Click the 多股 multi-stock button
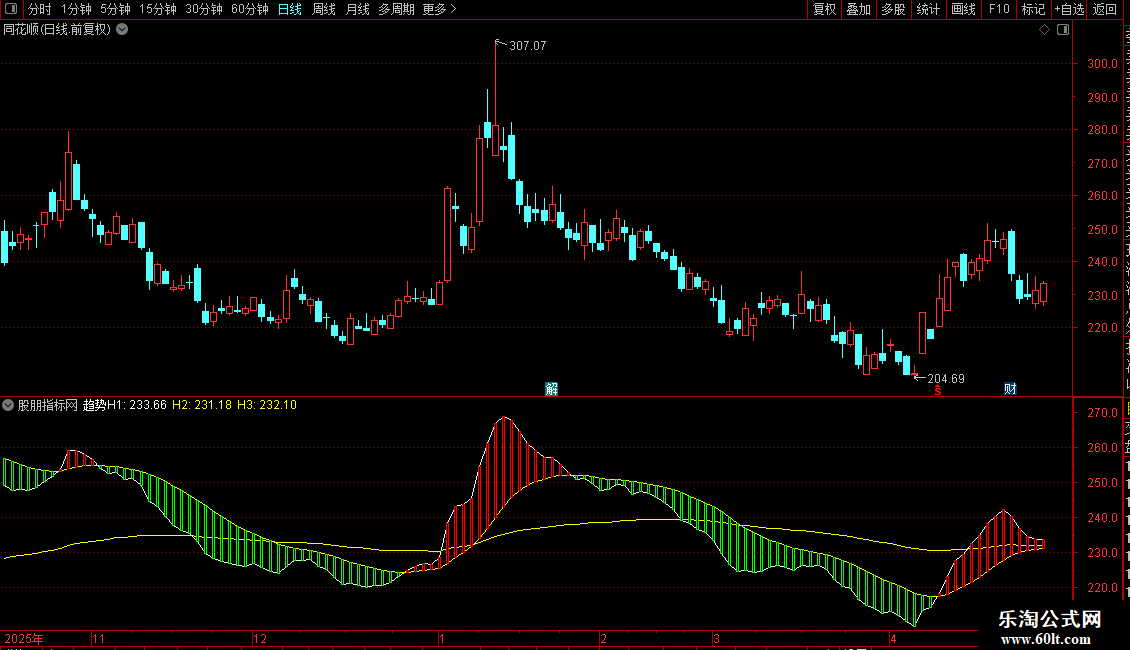Image resolution: width=1130 pixels, height=650 pixels. 893,9
